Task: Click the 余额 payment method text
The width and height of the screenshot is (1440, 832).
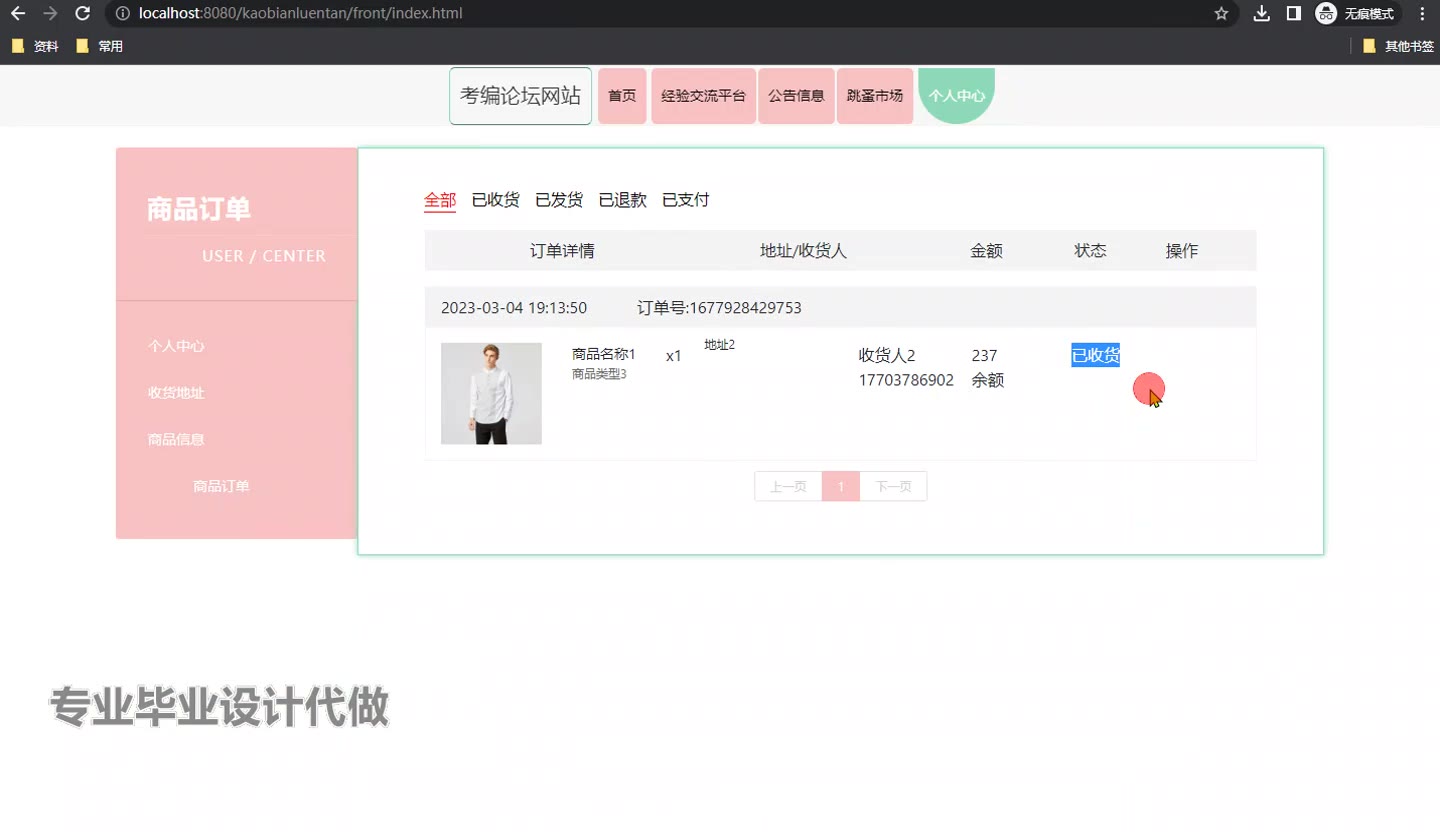Action: 988,380
